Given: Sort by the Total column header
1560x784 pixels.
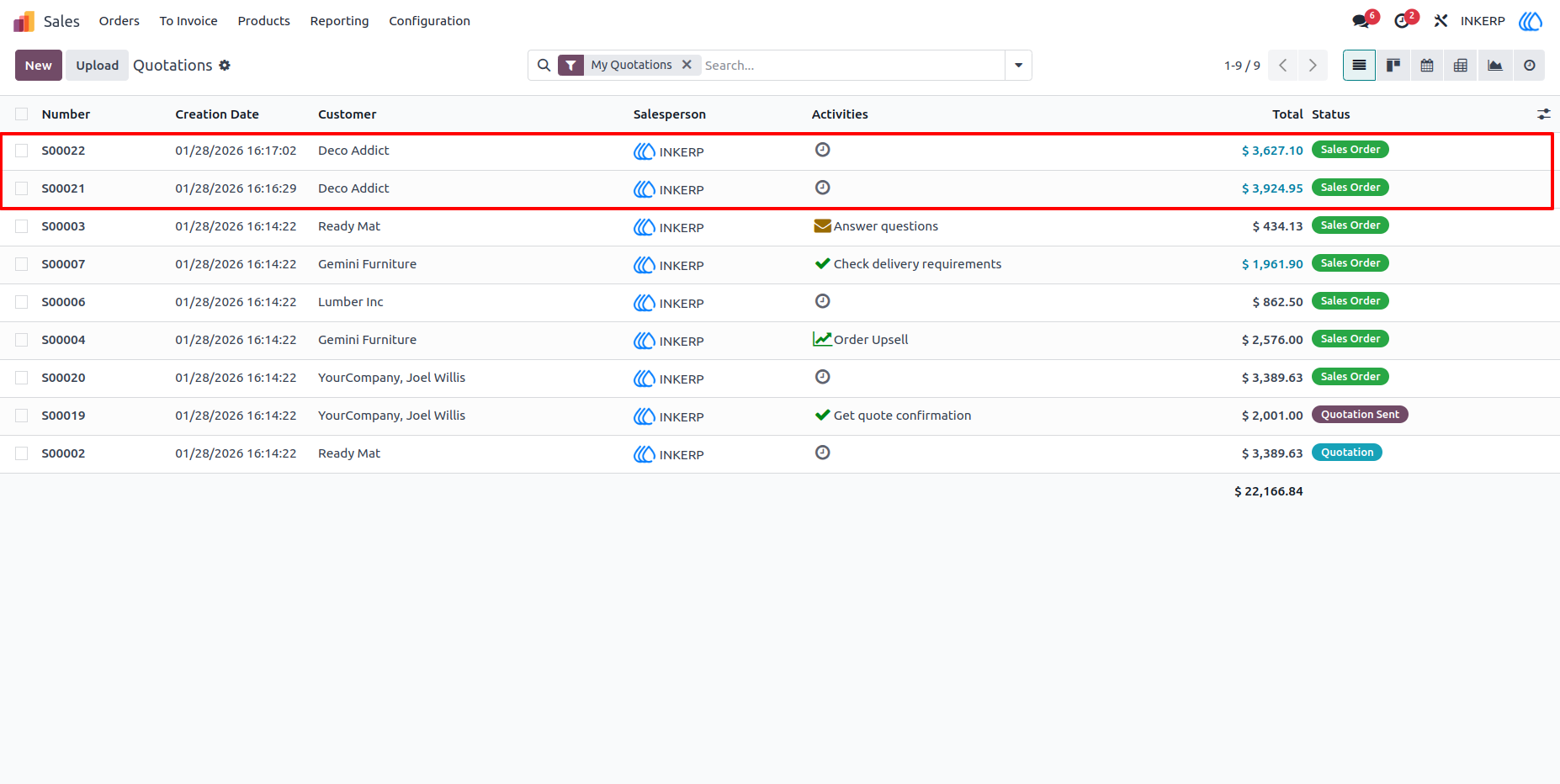Looking at the screenshot, I should click(x=1287, y=114).
